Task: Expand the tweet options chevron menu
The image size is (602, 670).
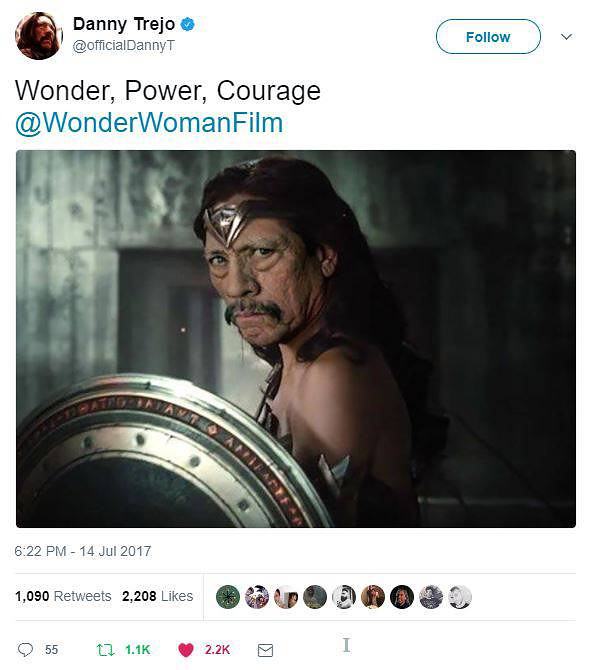Action: 566,37
